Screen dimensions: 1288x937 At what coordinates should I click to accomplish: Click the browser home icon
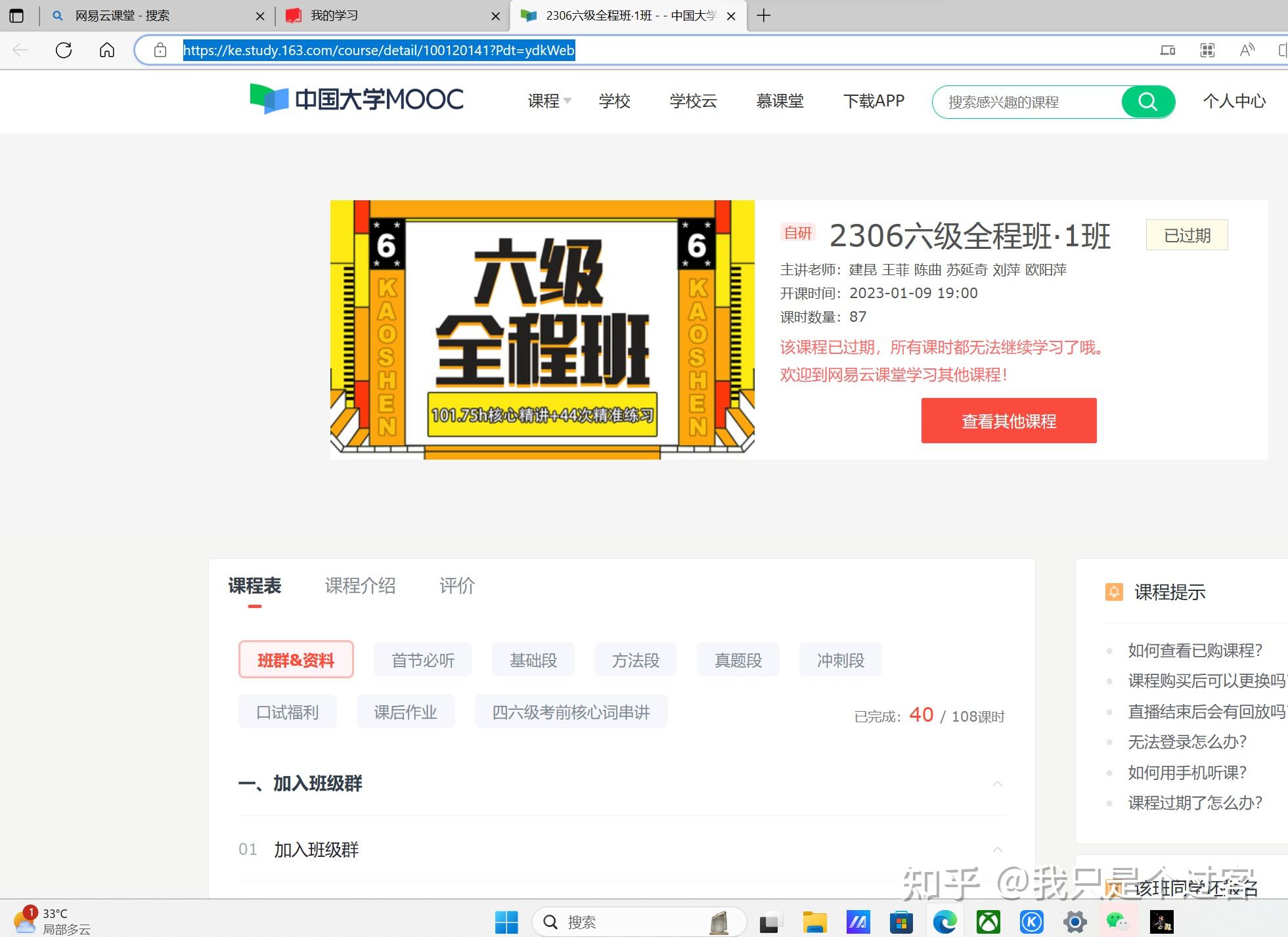click(x=107, y=51)
